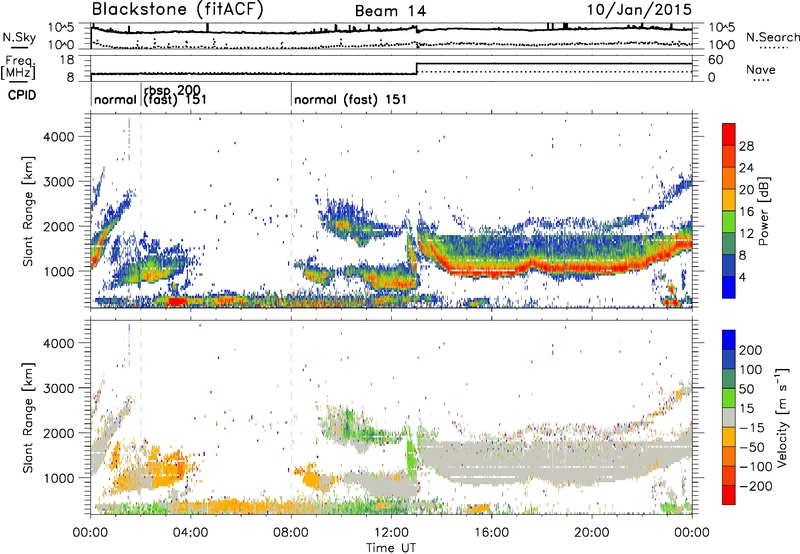Click the "CPID" row label
This screenshot has height=554, width=800.
(22, 95)
